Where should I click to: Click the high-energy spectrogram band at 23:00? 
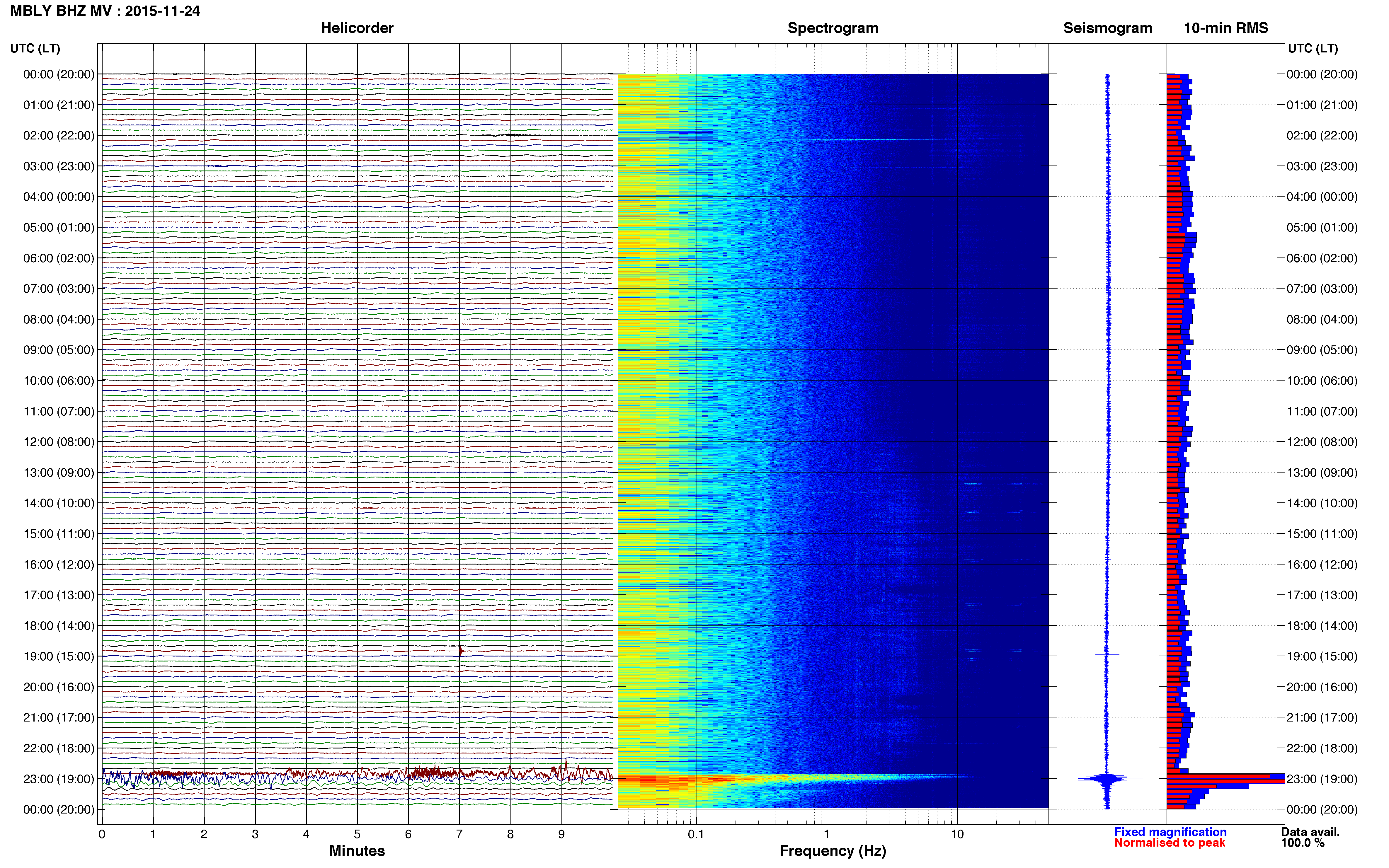(x=792, y=779)
